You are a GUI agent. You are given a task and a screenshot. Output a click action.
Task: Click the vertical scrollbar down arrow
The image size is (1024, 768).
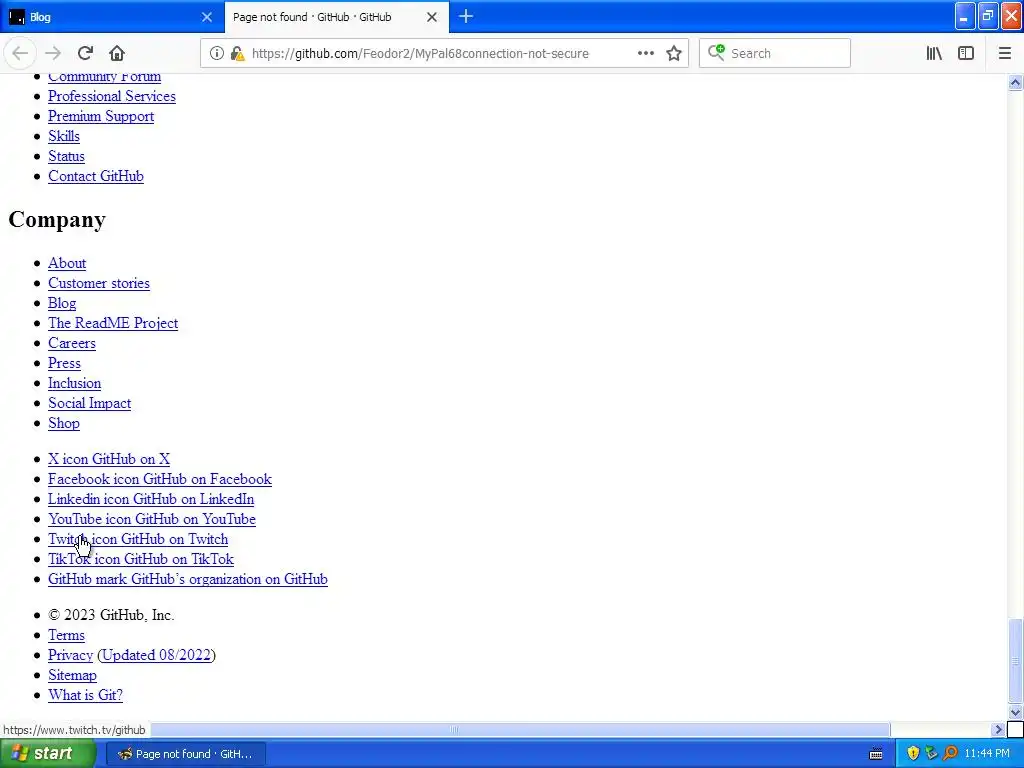tap(1015, 712)
